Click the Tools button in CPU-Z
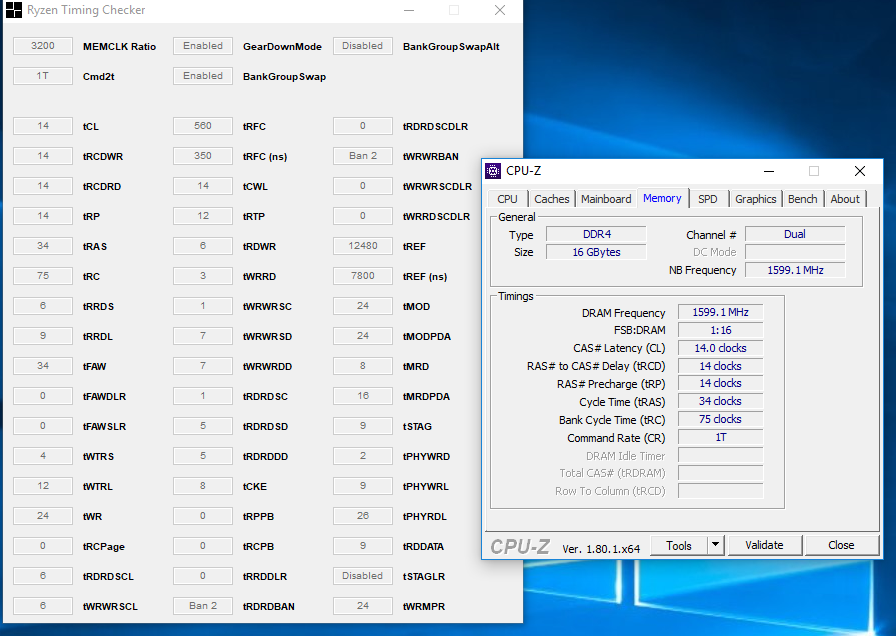The height and width of the screenshot is (636, 896). (x=679, y=545)
